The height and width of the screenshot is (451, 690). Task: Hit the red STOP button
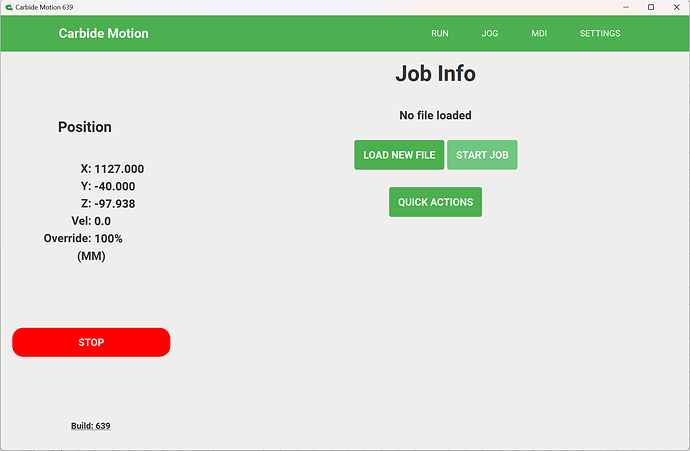(91, 342)
